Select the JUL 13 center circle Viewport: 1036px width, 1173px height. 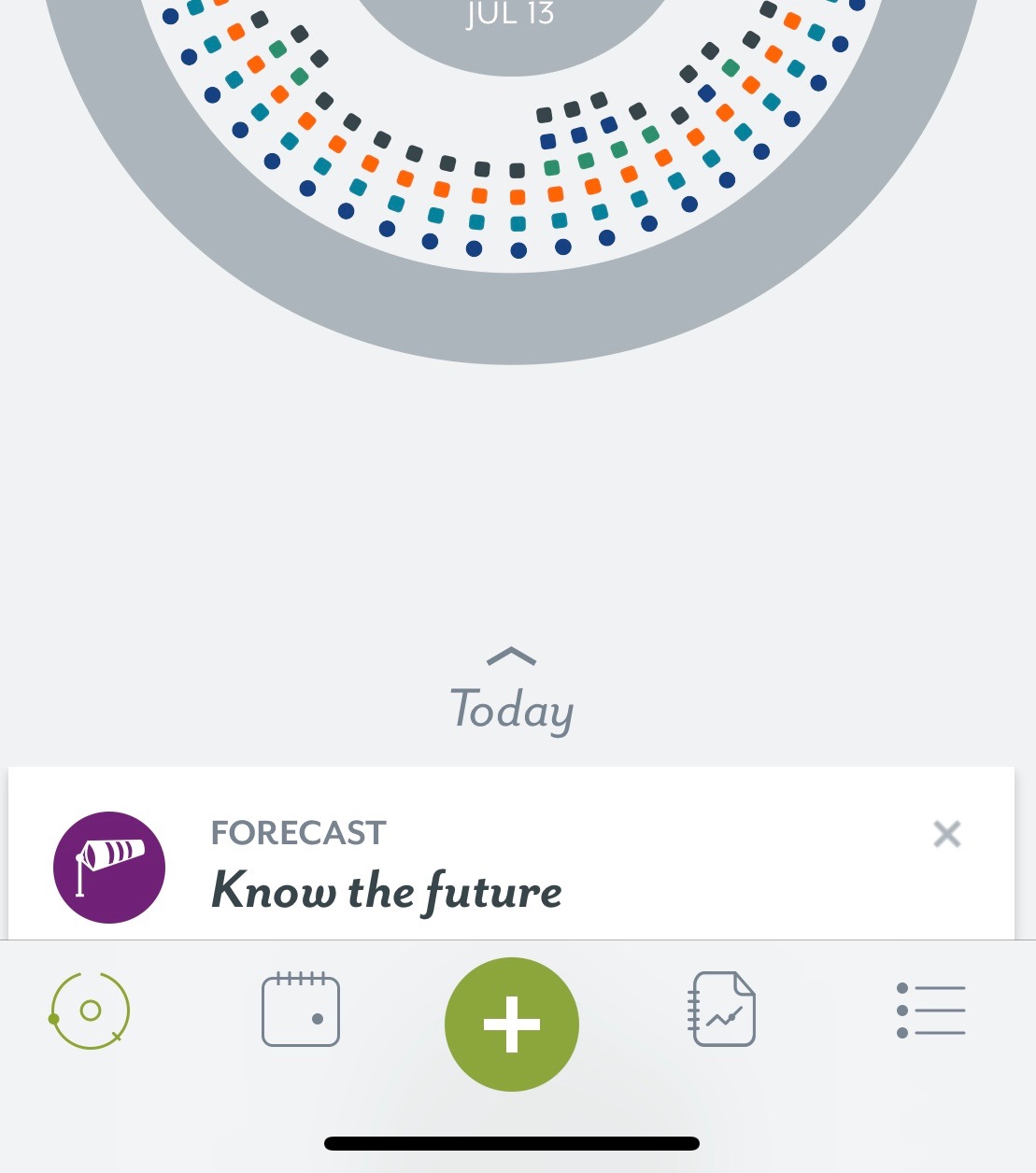click(x=510, y=28)
